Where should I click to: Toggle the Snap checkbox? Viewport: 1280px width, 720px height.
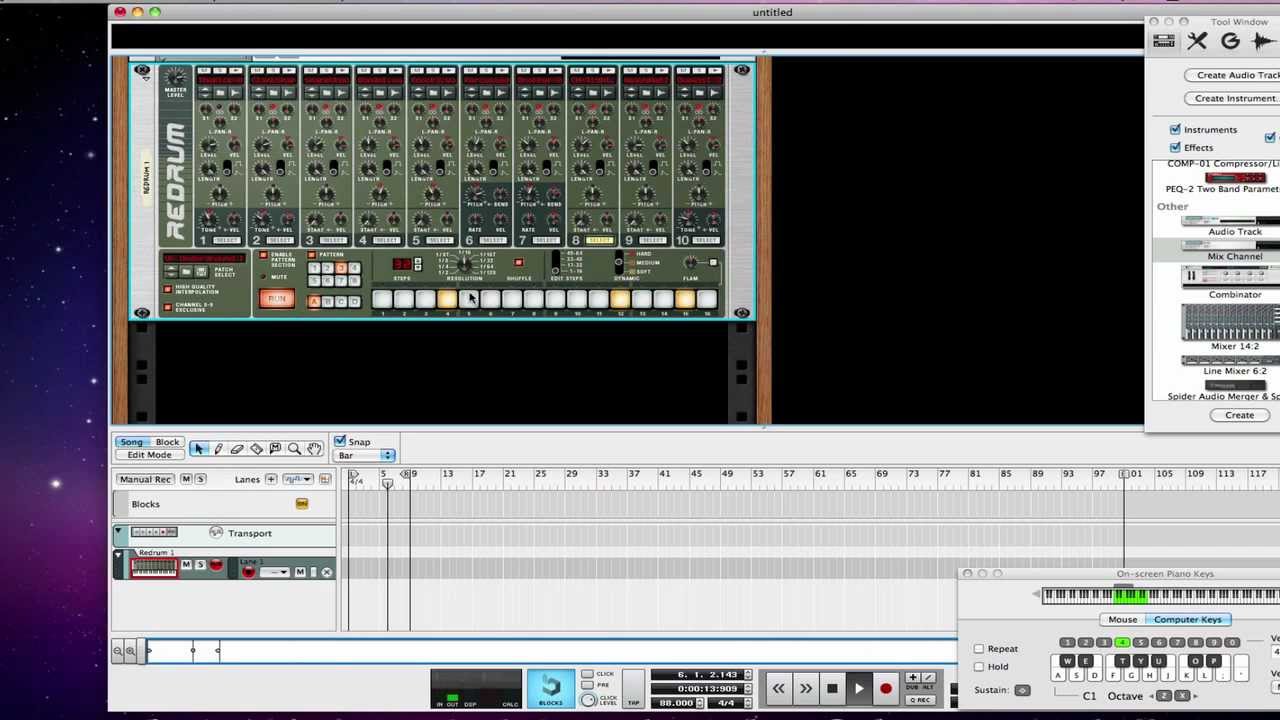point(340,441)
